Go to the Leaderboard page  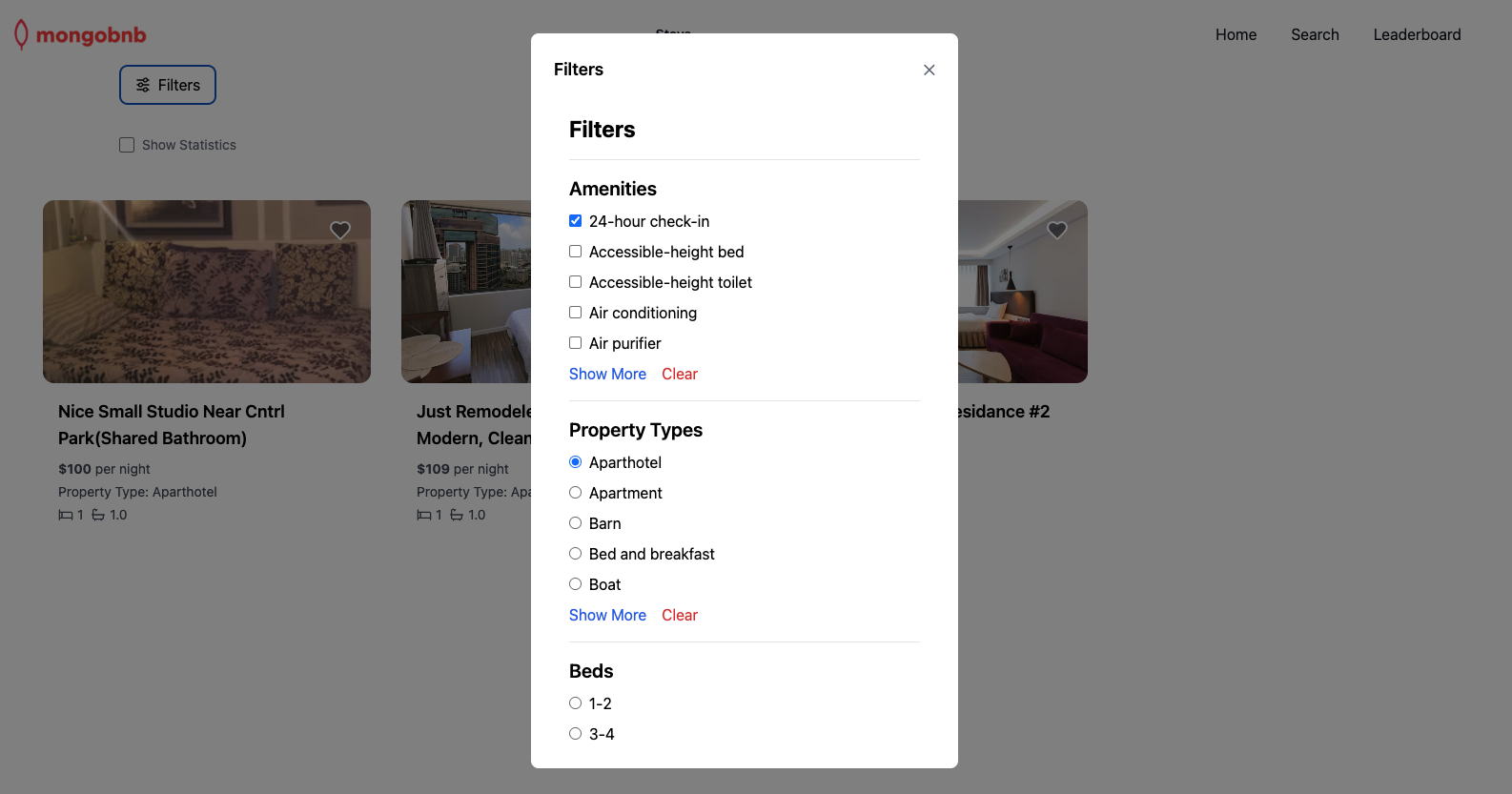click(x=1417, y=34)
